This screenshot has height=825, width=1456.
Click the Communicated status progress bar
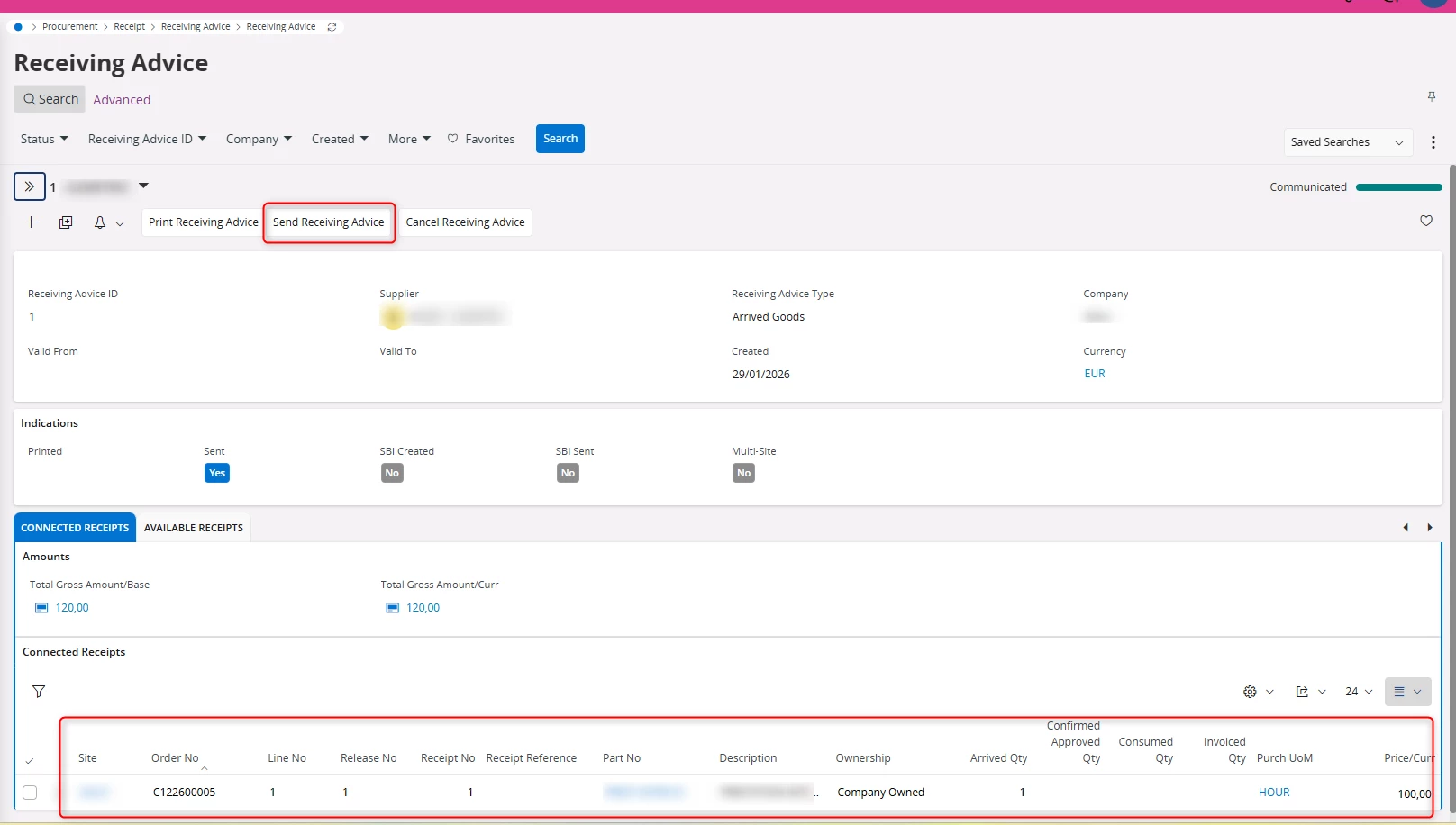tap(1398, 187)
